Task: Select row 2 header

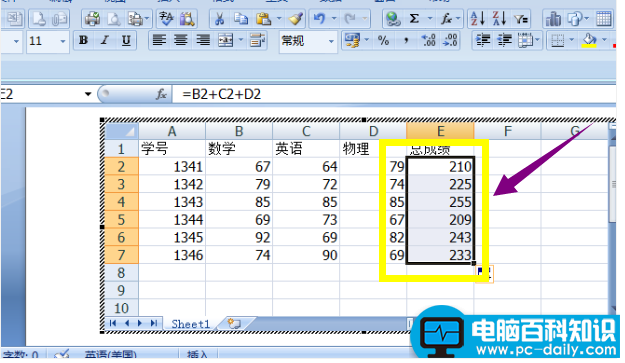Action: (x=121, y=167)
